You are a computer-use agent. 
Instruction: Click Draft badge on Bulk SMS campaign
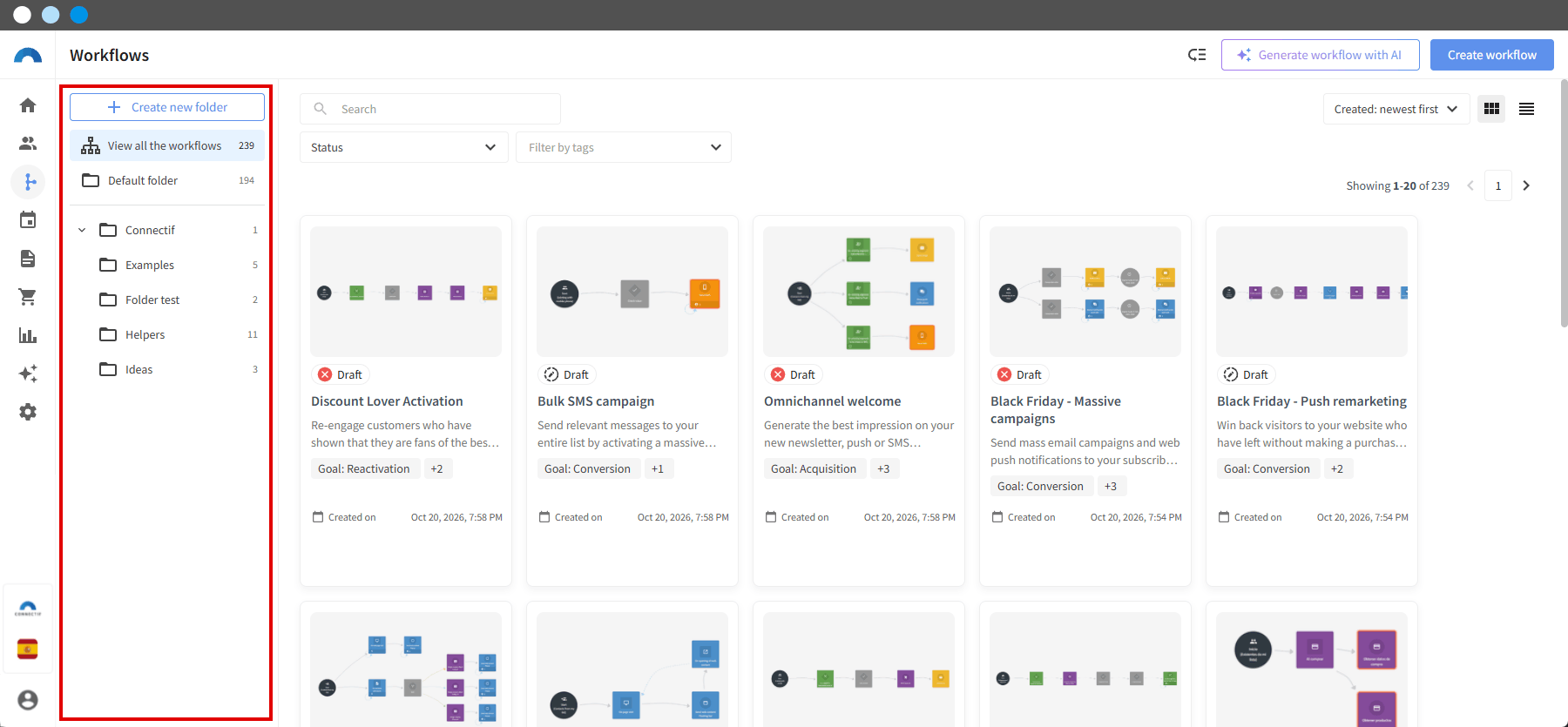pyautogui.click(x=567, y=374)
